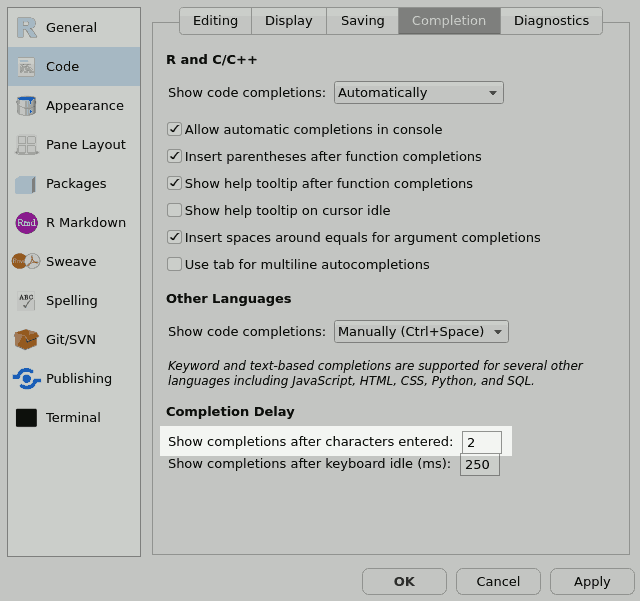
Task: Select the Terminal black icon
Action: [26, 418]
